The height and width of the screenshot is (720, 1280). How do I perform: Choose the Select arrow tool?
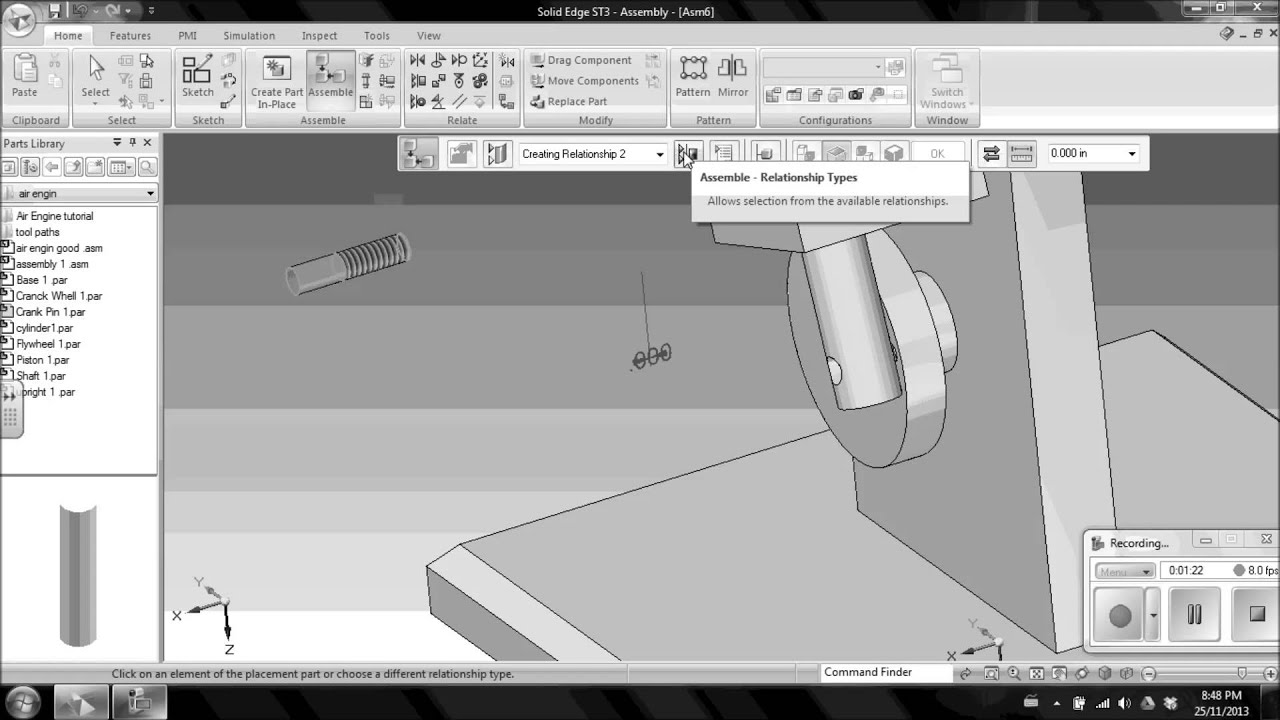click(96, 77)
